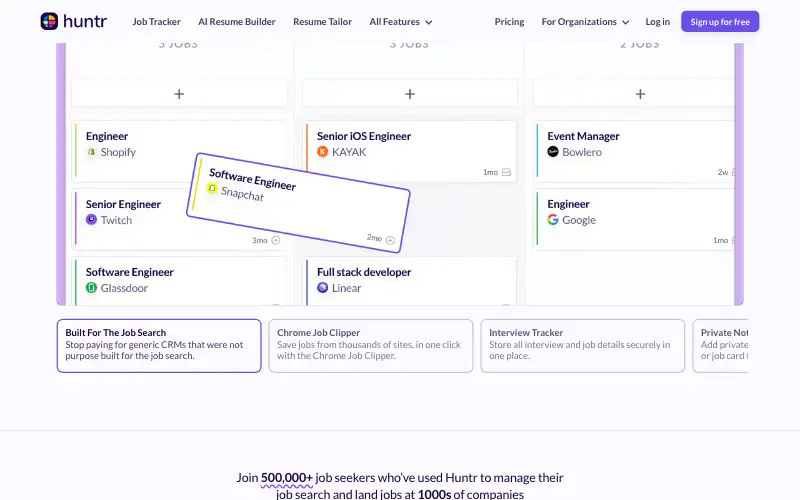This screenshot has width=800, height=500.
Task: Add a job in the middle column
Action: click(x=410, y=94)
